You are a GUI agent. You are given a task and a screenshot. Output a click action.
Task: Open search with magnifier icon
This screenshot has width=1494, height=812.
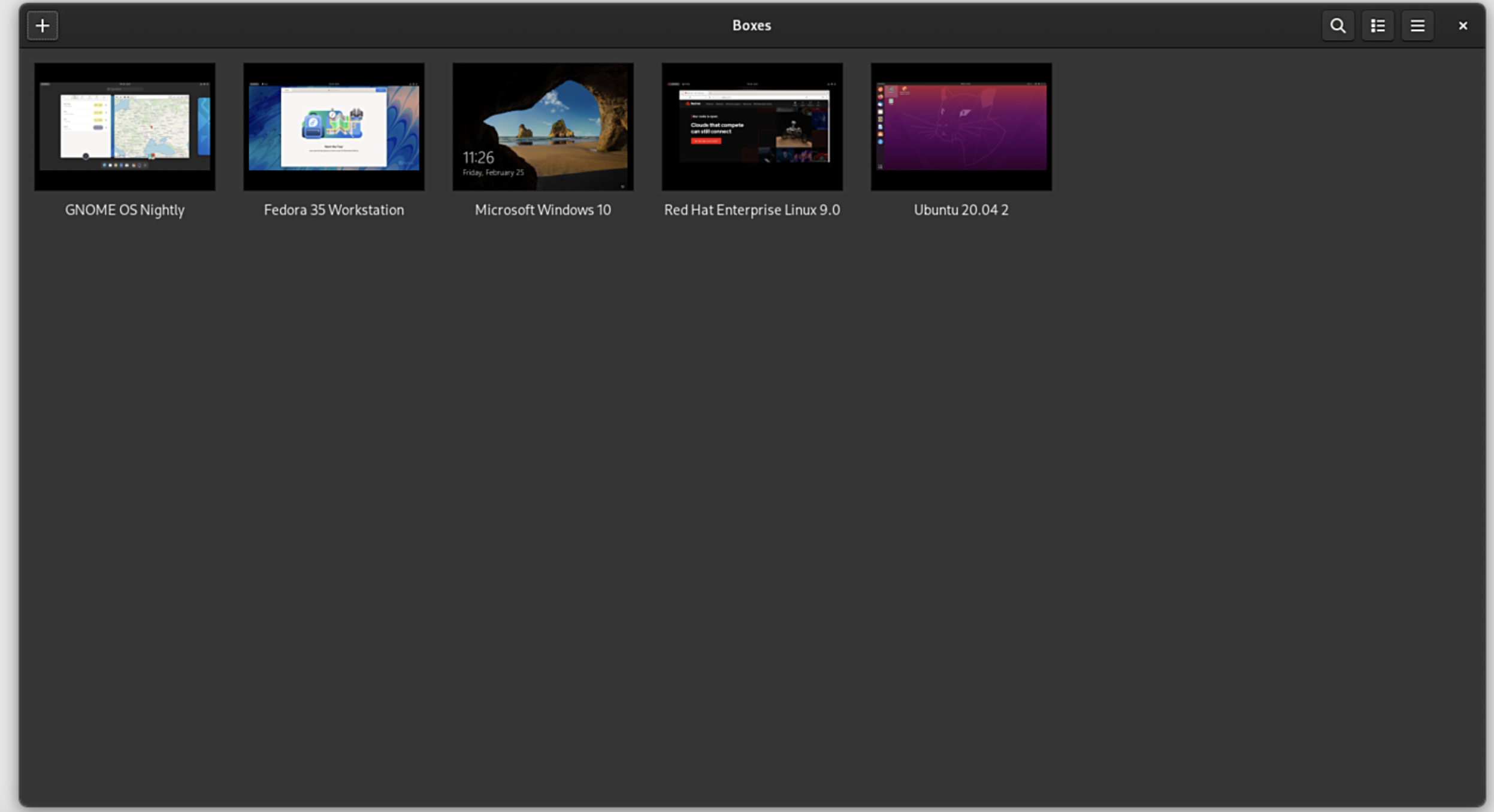pos(1338,26)
